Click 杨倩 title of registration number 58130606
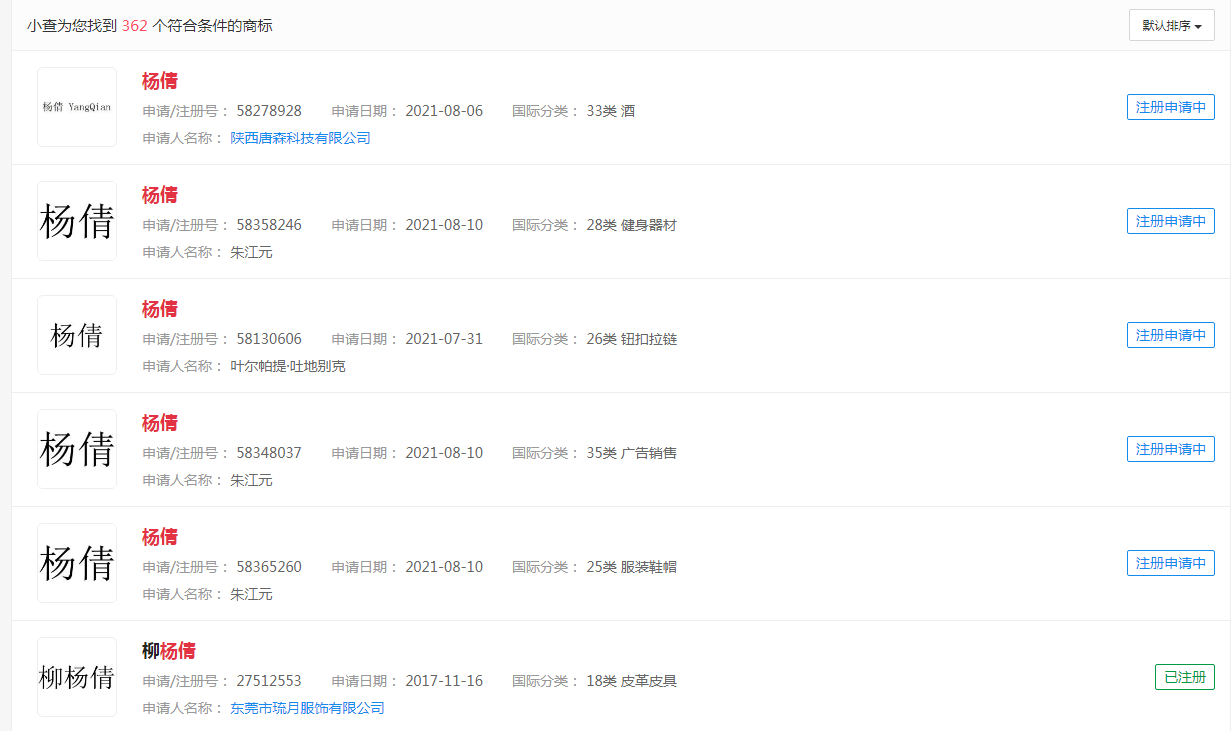This screenshot has width=1231, height=731. point(160,309)
